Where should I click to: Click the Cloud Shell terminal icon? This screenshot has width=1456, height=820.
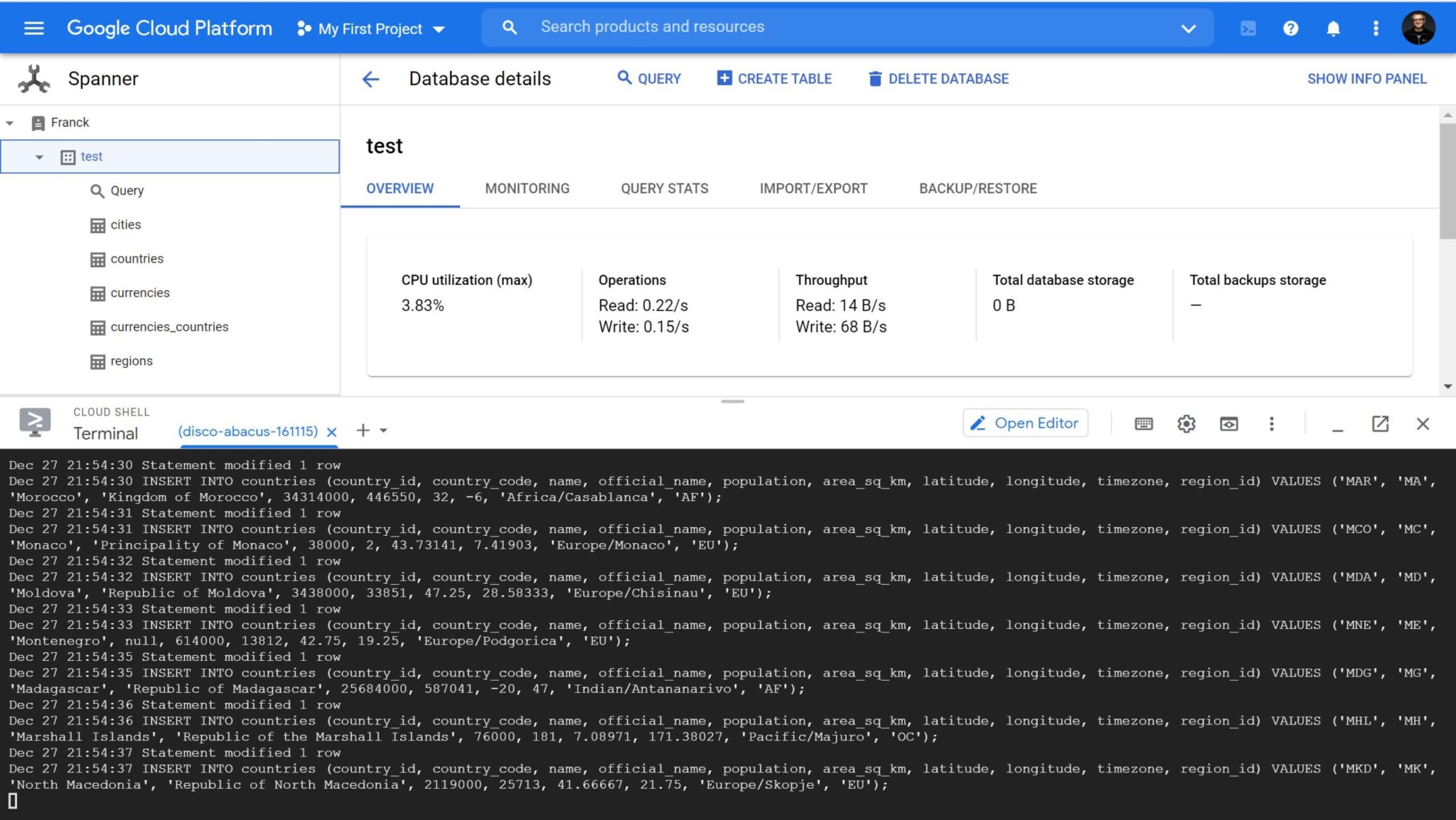34,422
